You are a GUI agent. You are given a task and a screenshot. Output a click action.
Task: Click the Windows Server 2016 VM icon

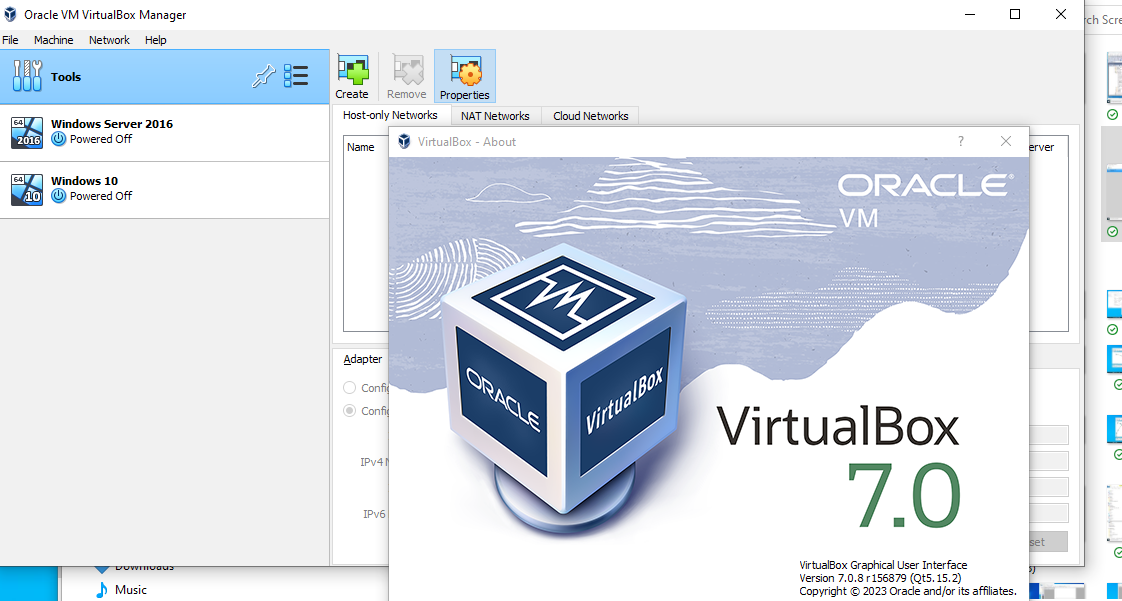coord(25,131)
